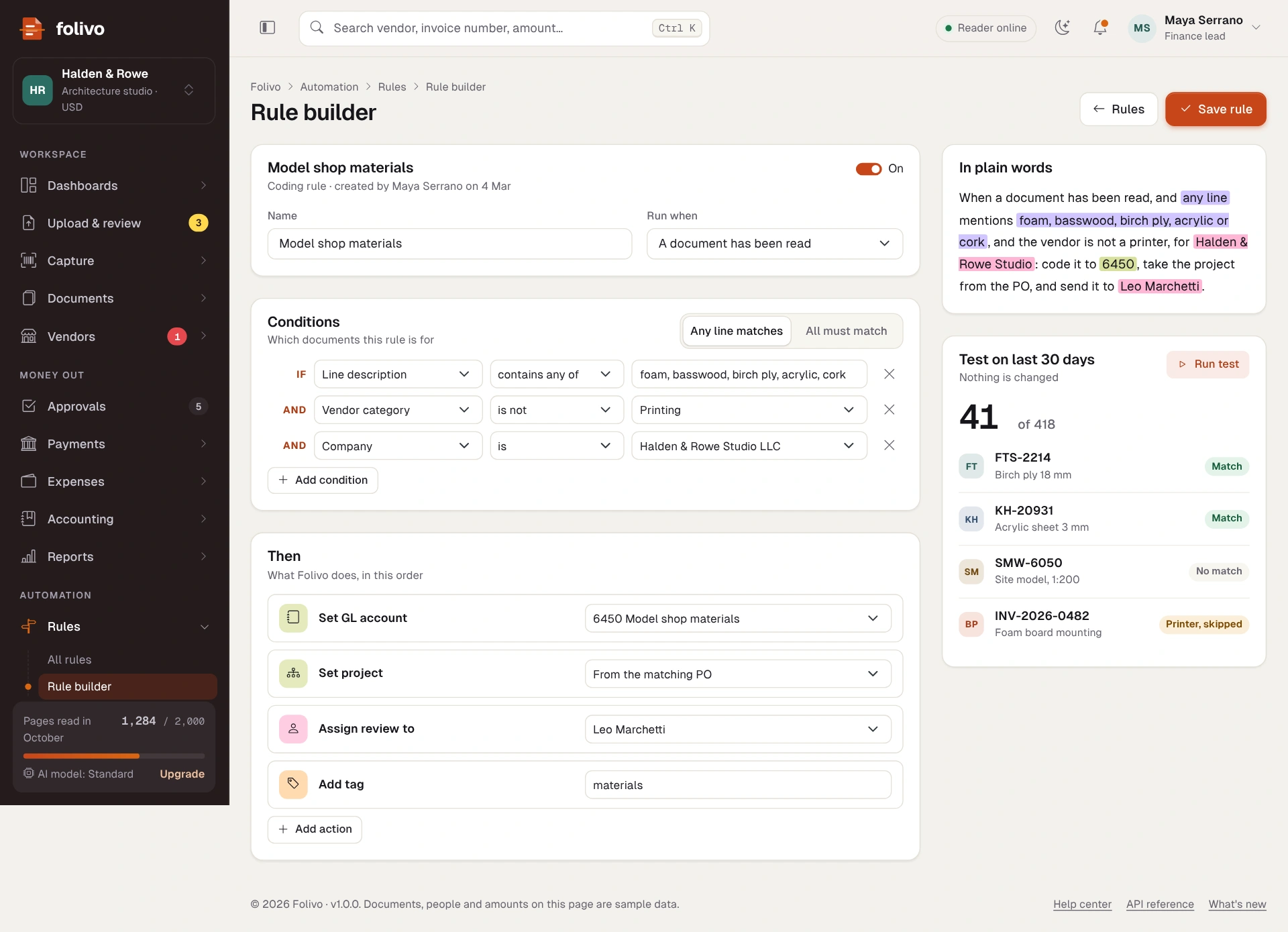This screenshot has height=932, width=1288.
Task: Click Run test button
Action: 1207,364
